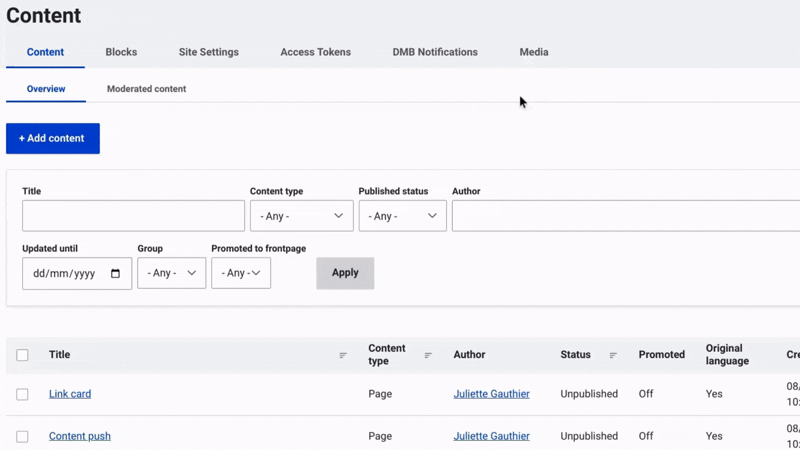The image size is (800, 450).
Task: Click the Apply filter button
Action: pyautogui.click(x=345, y=273)
